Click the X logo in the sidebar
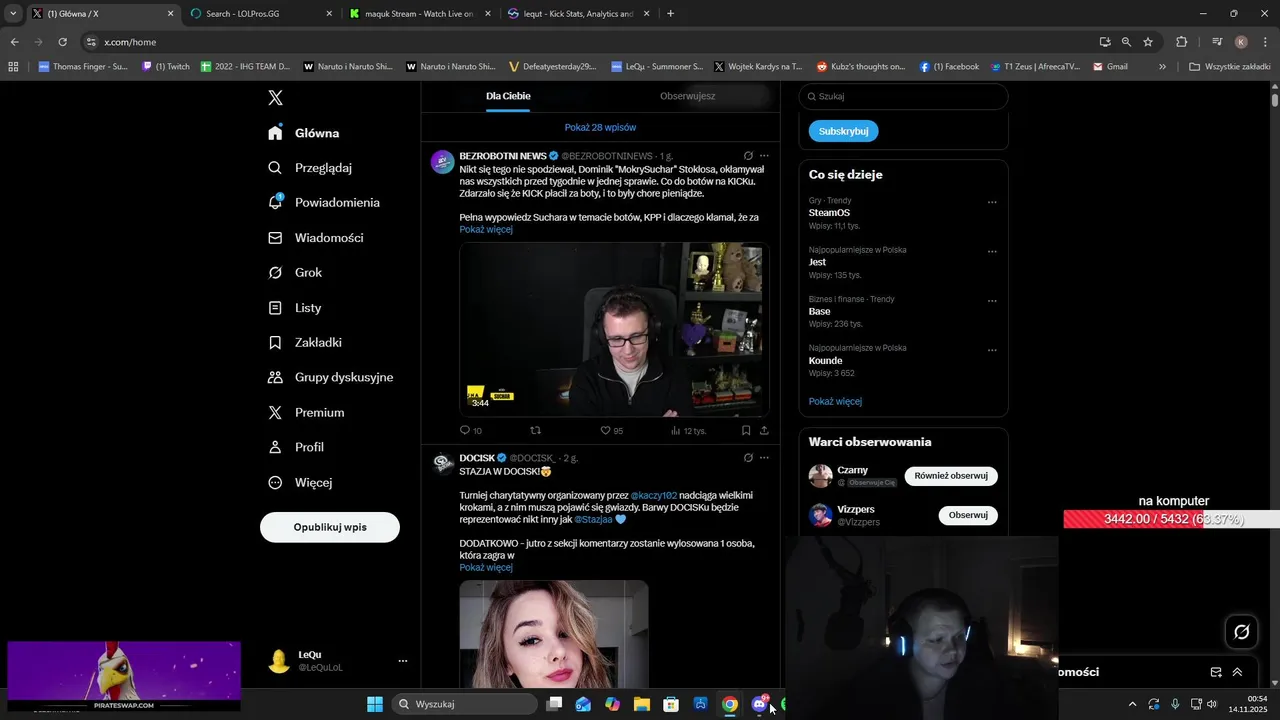 [276, 98]
